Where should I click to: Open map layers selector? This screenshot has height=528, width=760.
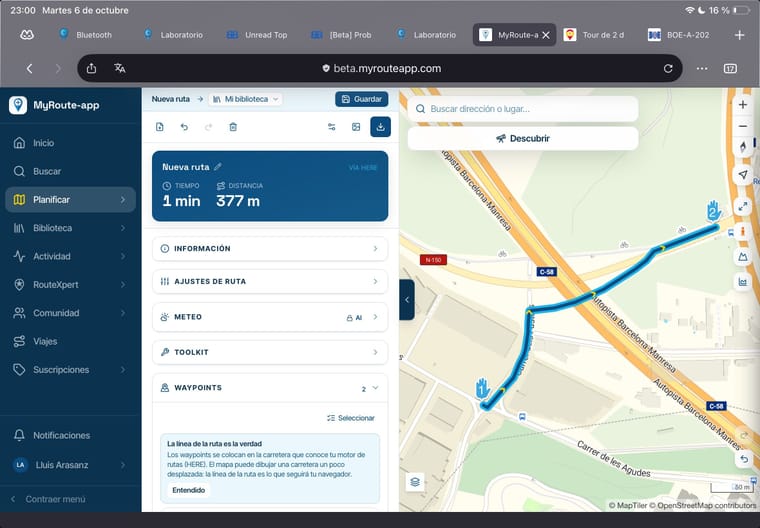(x=415, y=482)
